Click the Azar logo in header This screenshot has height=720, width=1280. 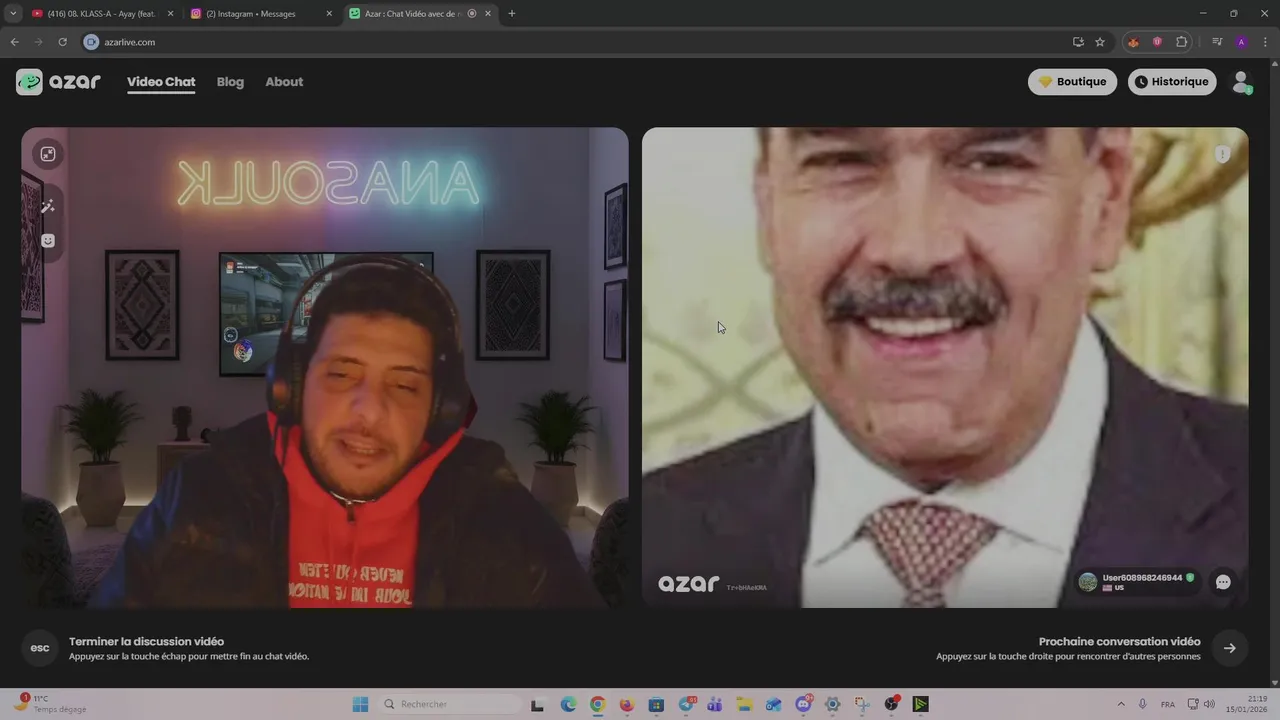click(x=58, y=82)
